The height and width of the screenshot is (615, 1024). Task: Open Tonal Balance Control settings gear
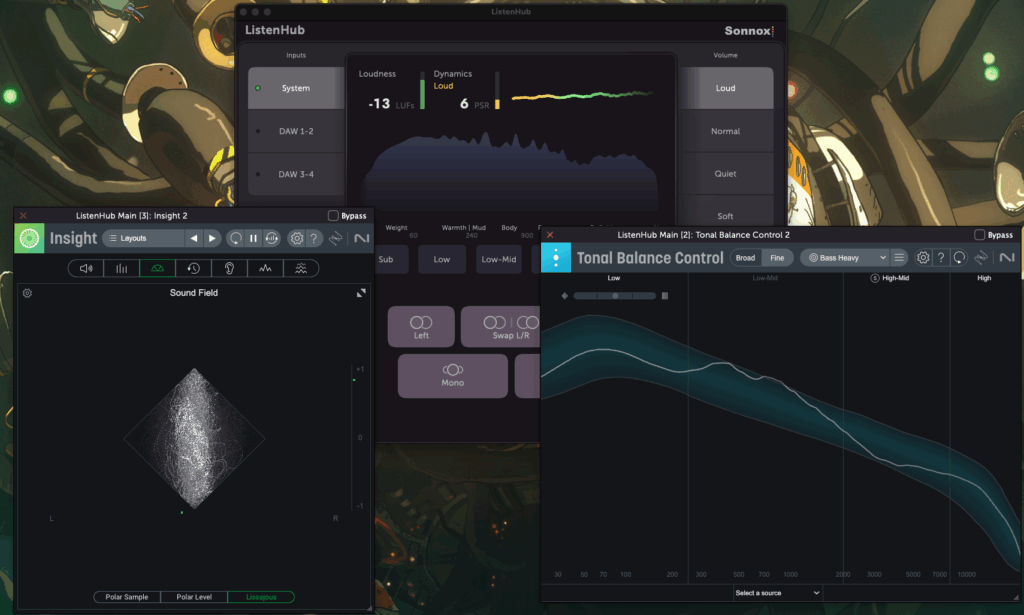click(x=923, y=258)
